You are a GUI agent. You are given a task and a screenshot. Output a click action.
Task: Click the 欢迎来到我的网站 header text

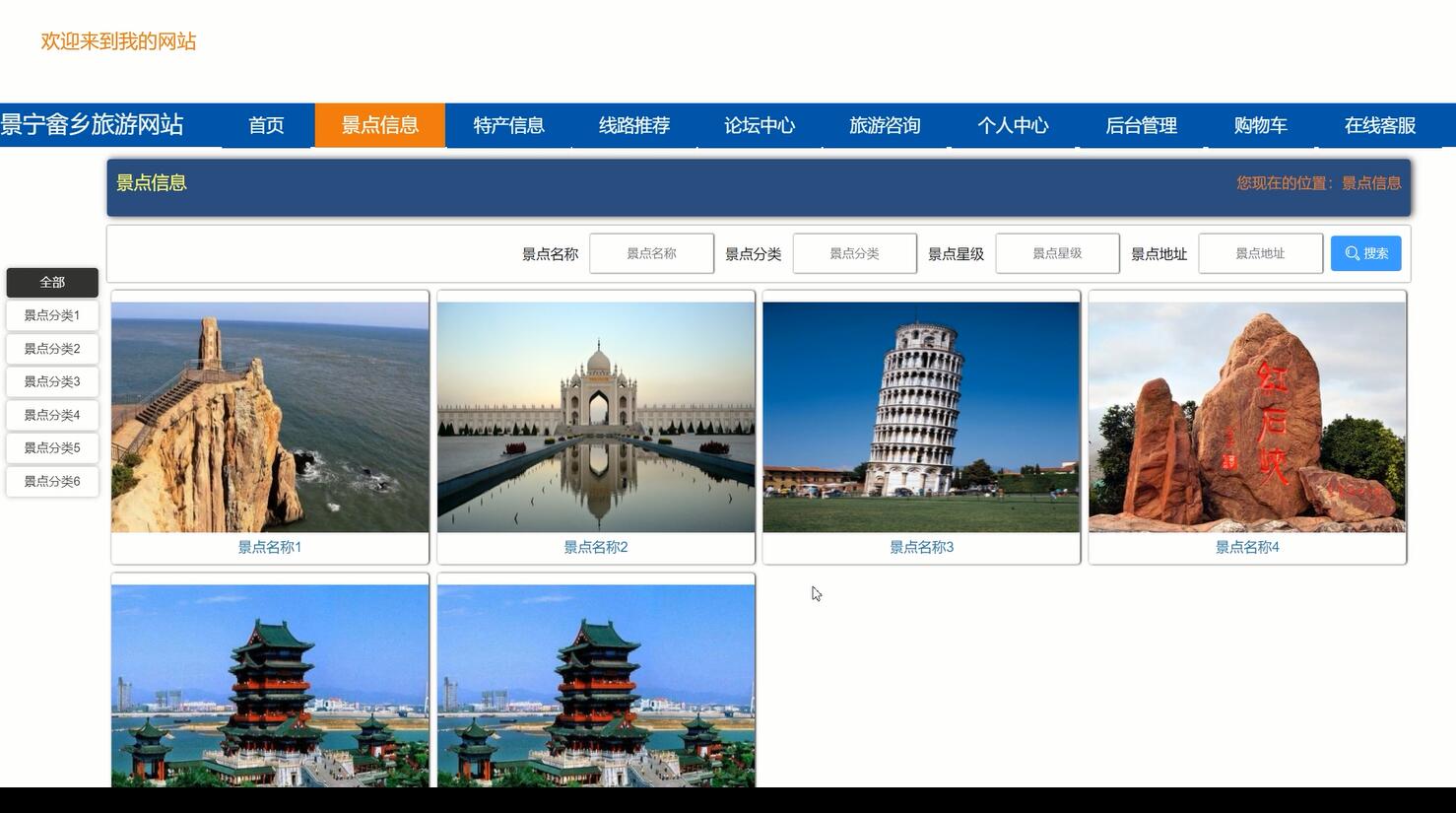pyautogui.click(x=118, y=41)
